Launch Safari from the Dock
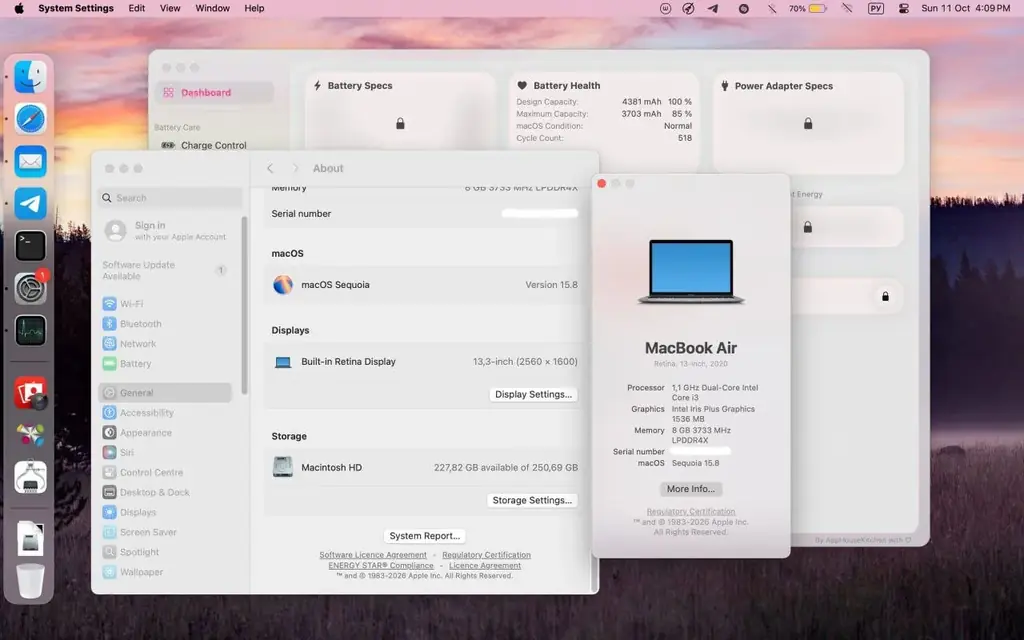The image size is (1024, 640). (x=30, y=119)
